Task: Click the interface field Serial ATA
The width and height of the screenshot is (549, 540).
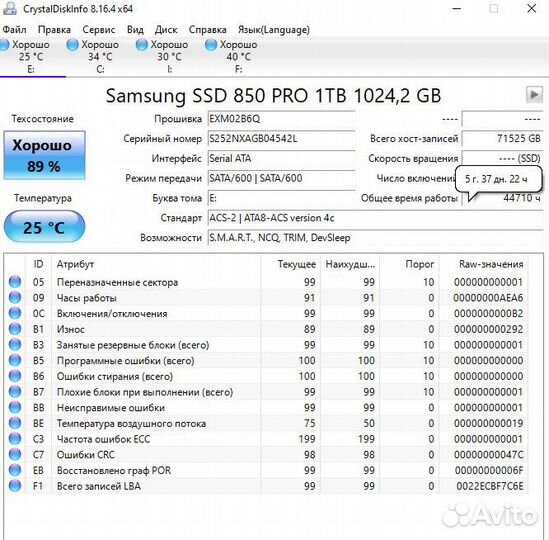Action: click(282, 159)
